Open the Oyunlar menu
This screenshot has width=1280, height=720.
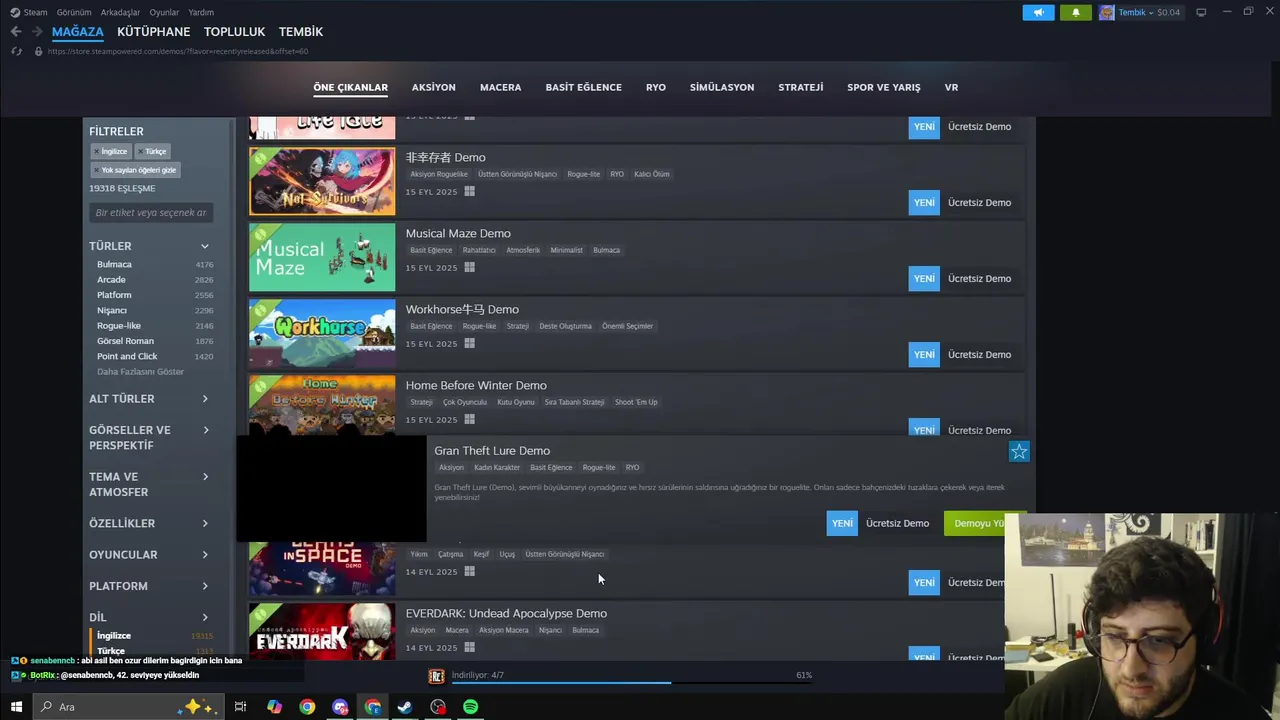click(x=164, y=13)
